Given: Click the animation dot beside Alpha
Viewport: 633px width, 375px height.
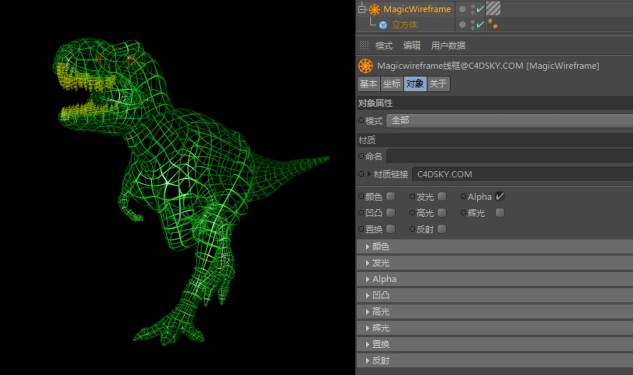Looking at the screenshot, I should (x=463, y=196).
